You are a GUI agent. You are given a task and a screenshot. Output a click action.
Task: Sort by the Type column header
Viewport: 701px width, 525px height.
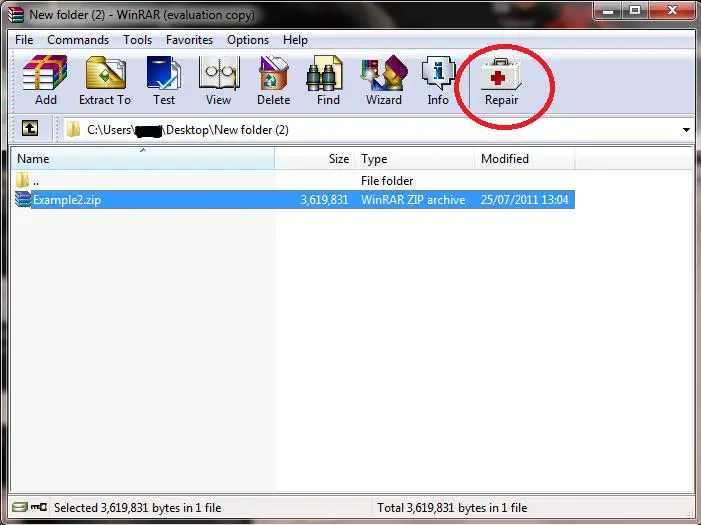415,159
